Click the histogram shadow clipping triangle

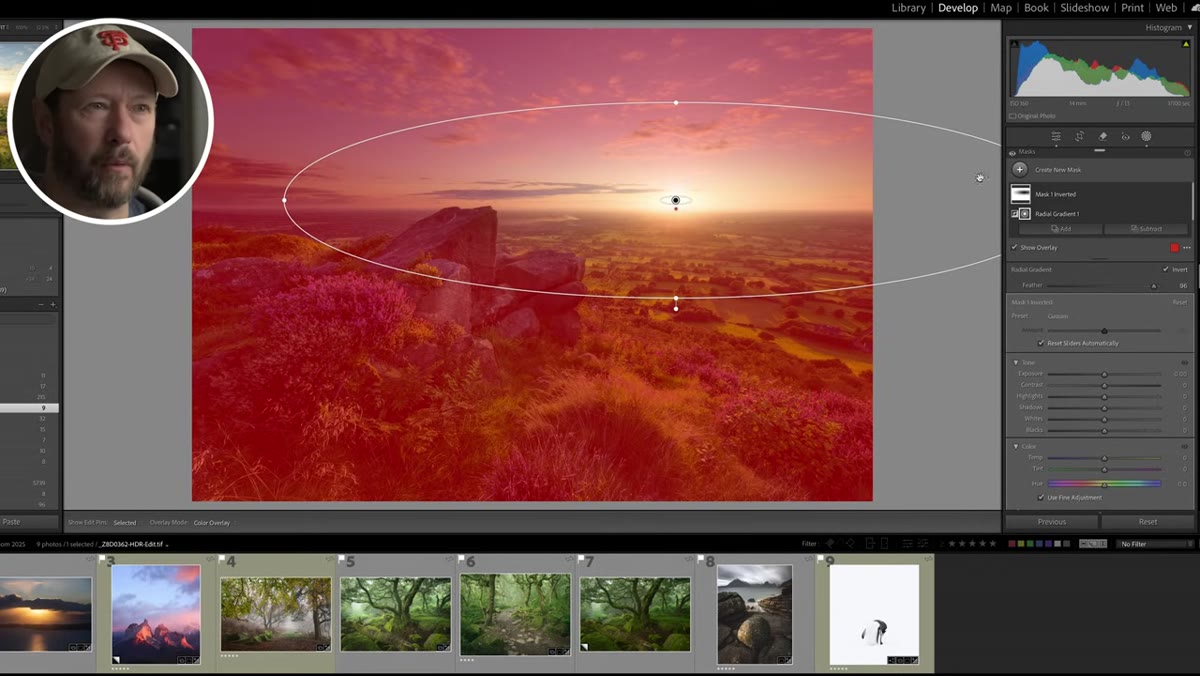click(1014, 44)
